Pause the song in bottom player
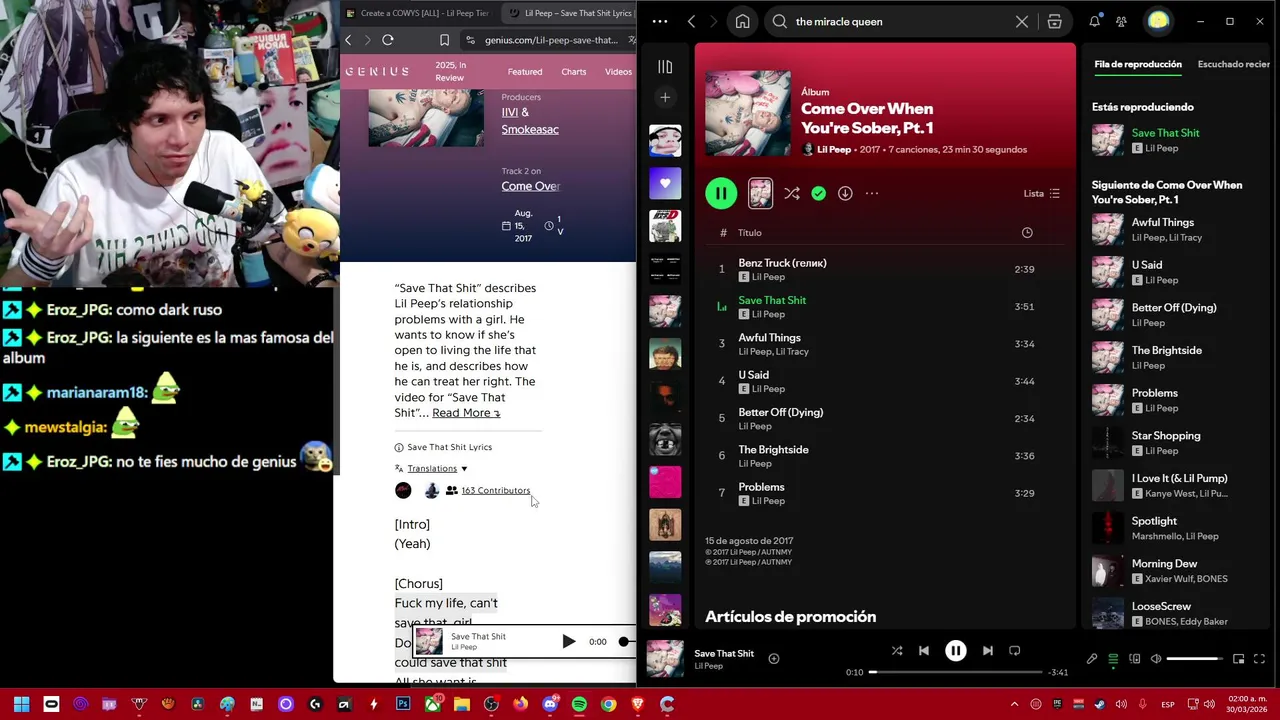This screenshot has width=1280, height=720. coord(956,651)
